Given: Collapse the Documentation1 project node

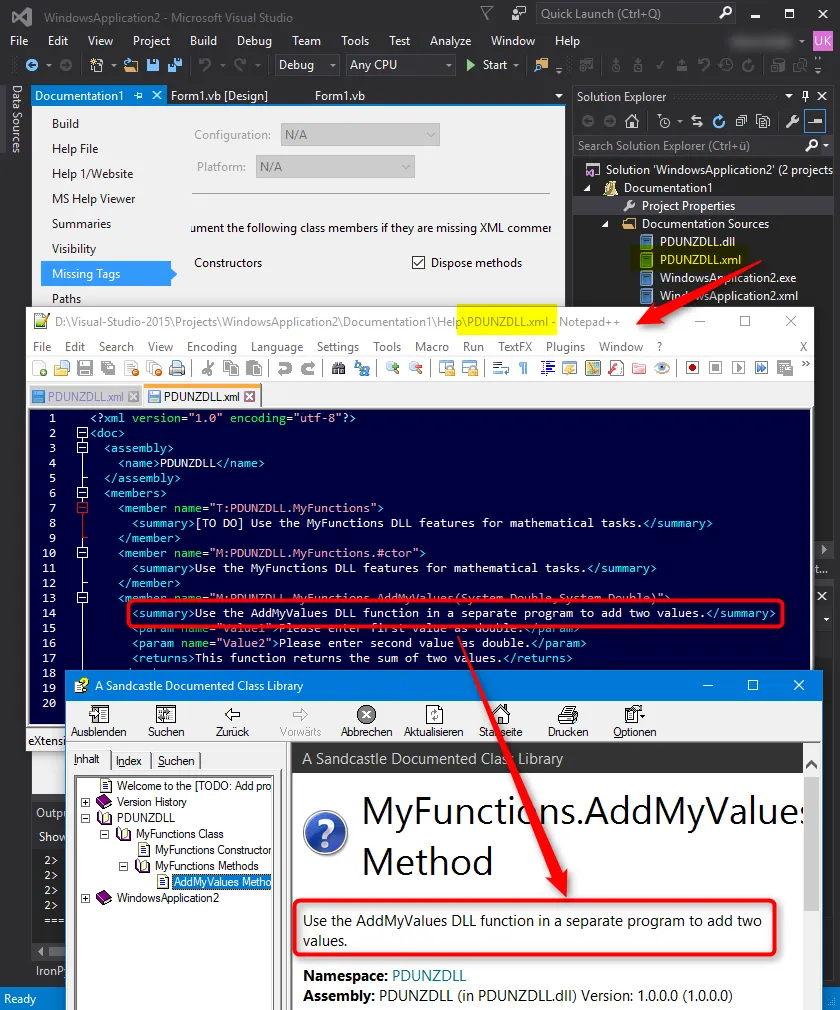Looking at the screenshot, I should pyautogui.click(x=587, y=188).
